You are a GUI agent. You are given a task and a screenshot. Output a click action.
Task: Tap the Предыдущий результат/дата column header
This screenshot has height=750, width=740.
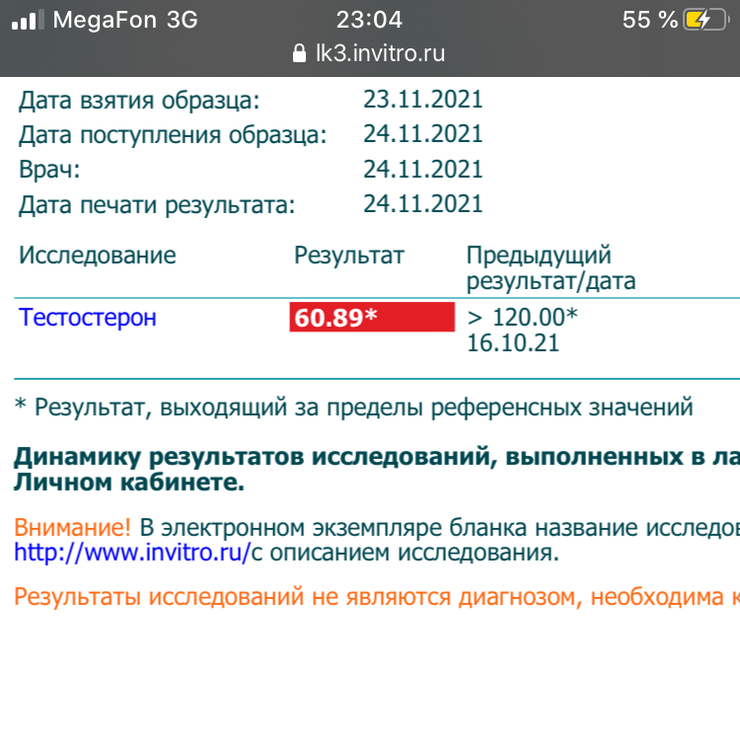[551, 268]
